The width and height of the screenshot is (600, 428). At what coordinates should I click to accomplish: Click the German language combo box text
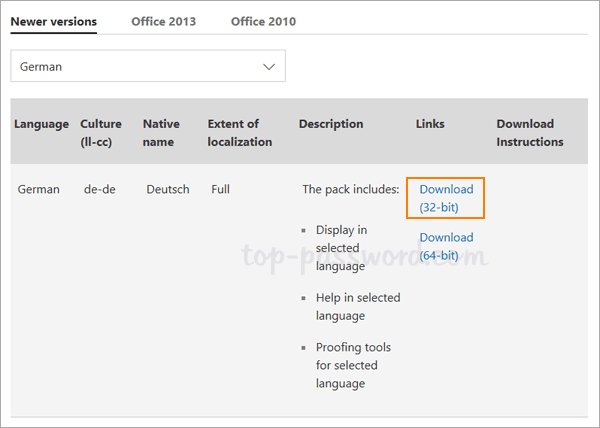(43, 67)
